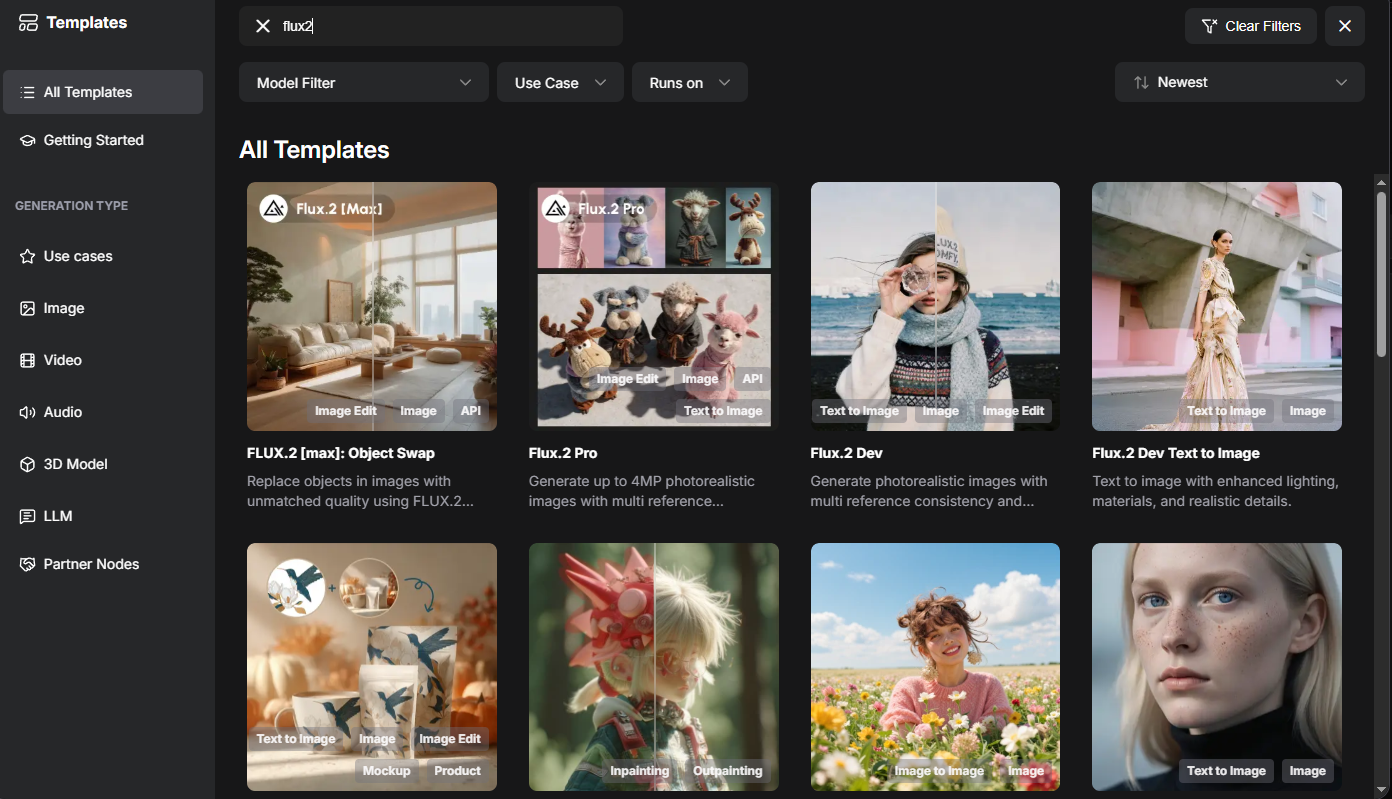Click the Inpainting tag on the anime card
The width and height of the screenshot is (1392, 799).
[640, 771]
